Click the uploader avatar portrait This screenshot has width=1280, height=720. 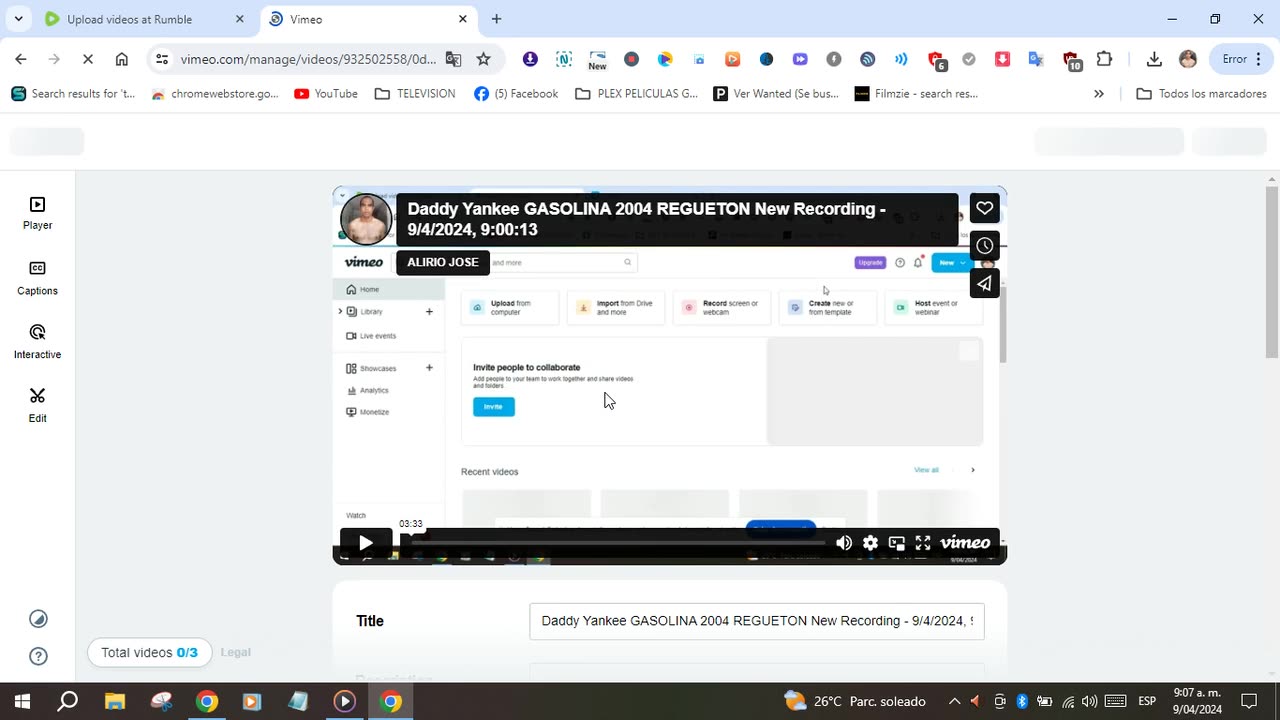pyautogui.click(x=366, y=220)
